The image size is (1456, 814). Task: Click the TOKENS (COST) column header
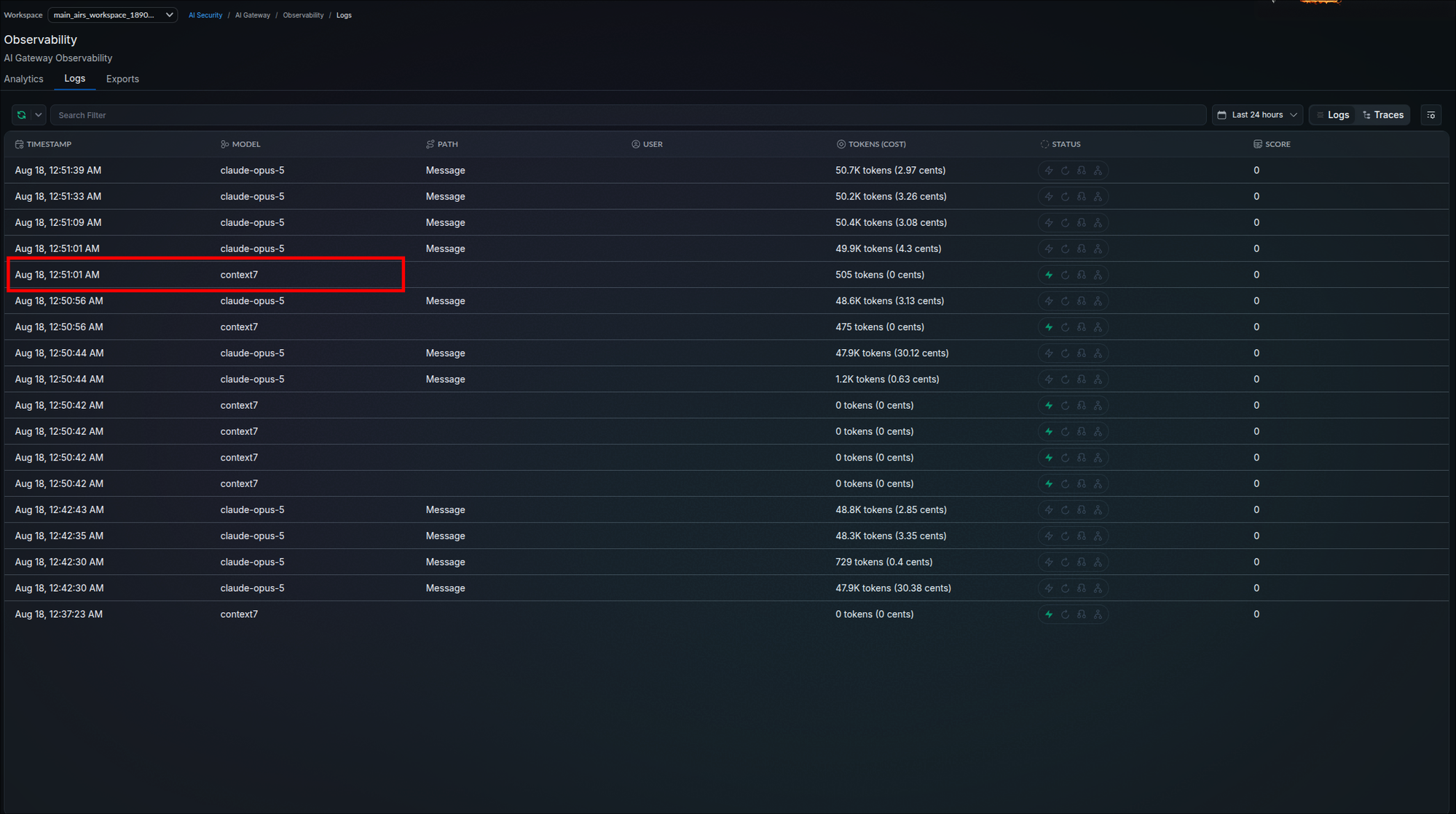click(871, 144)
